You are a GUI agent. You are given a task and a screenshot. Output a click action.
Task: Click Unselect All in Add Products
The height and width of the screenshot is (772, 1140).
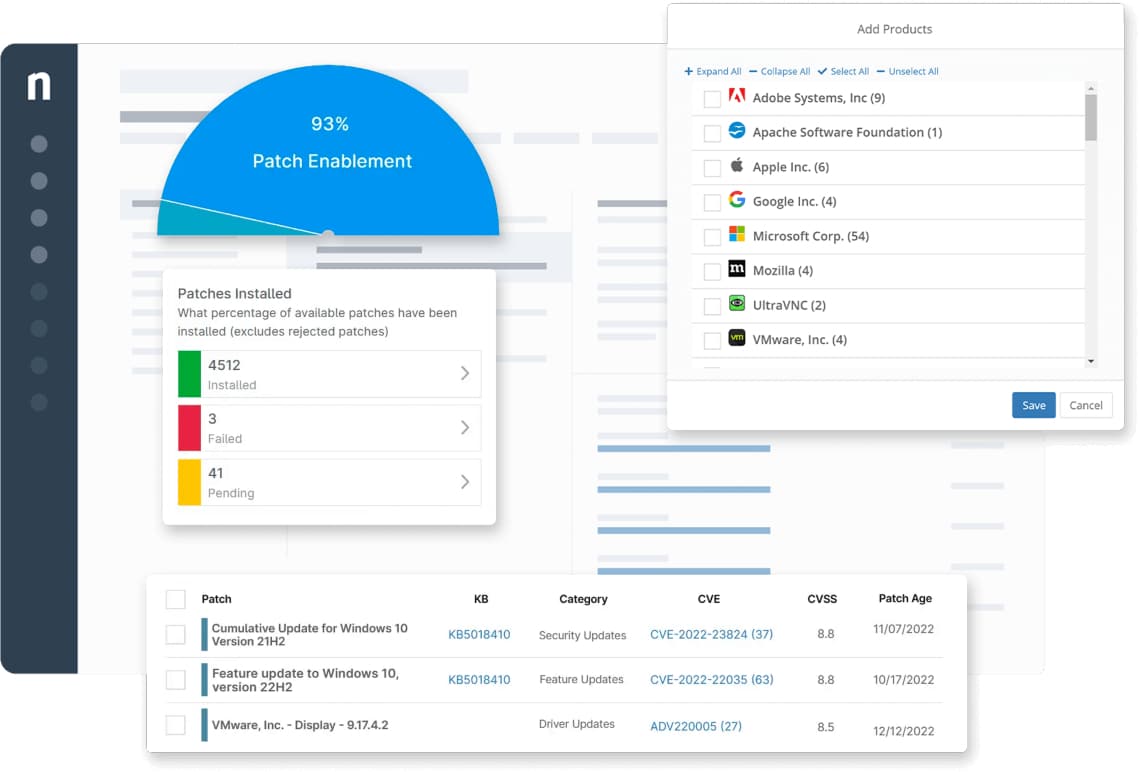click(907, 71)
